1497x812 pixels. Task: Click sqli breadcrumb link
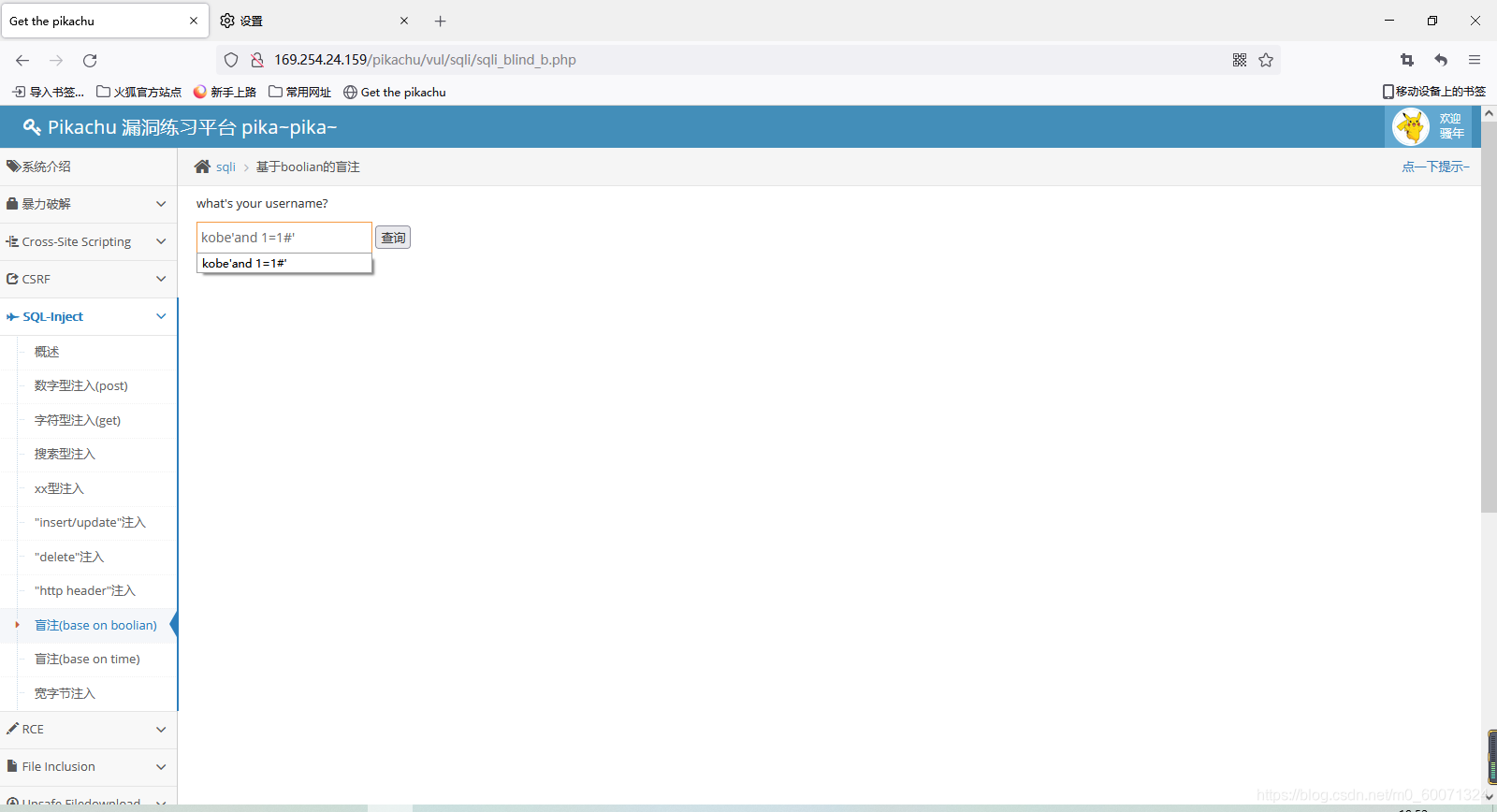(x=225, y=167)
